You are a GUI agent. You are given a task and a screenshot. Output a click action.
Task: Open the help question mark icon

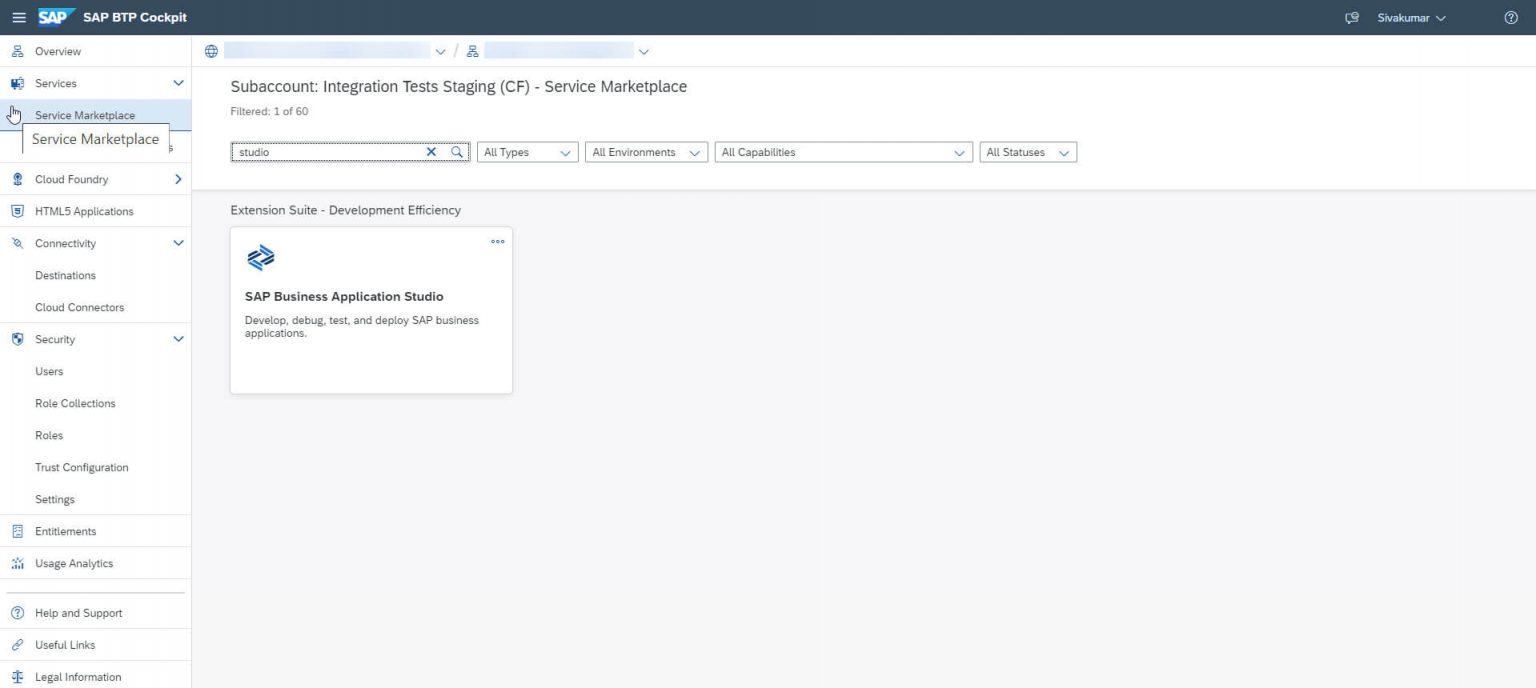click(x=1510, y=18)
